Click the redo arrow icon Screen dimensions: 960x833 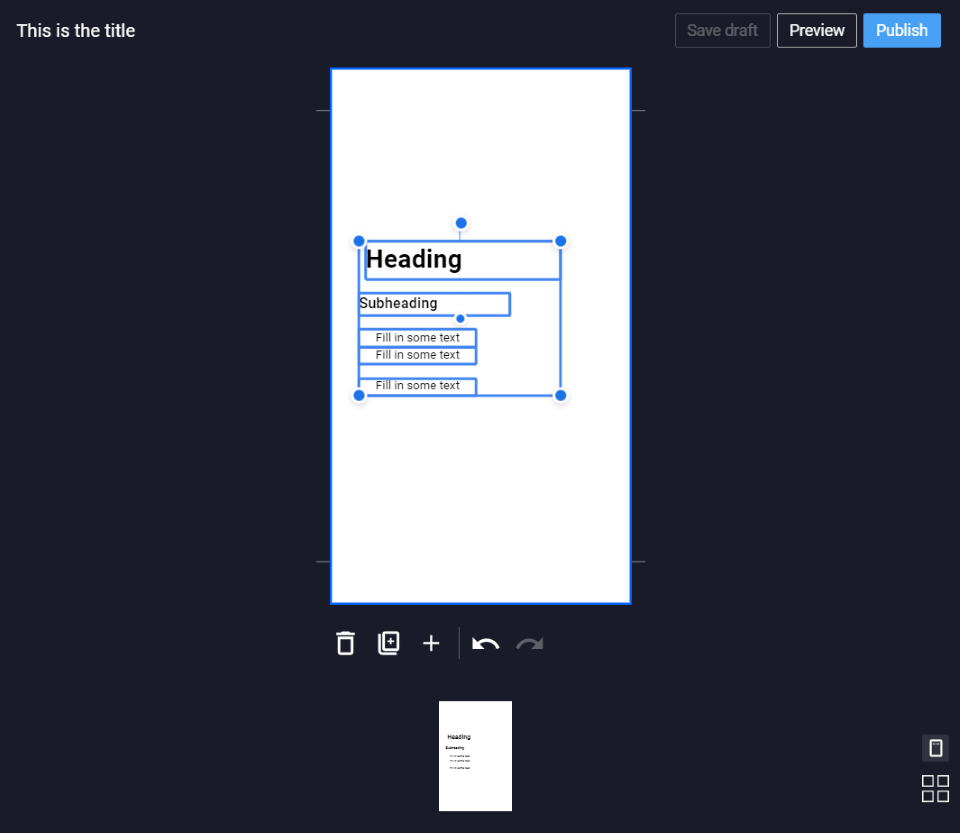(530, 643)
